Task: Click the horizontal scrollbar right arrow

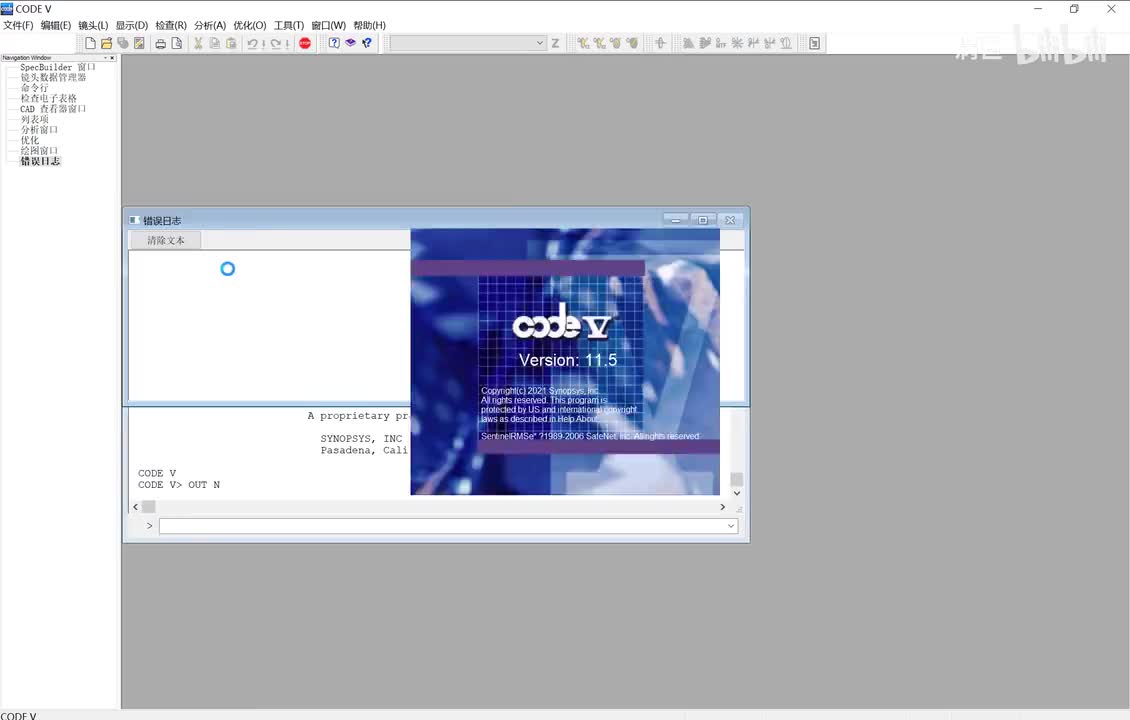Action: [x=723, y=507]
